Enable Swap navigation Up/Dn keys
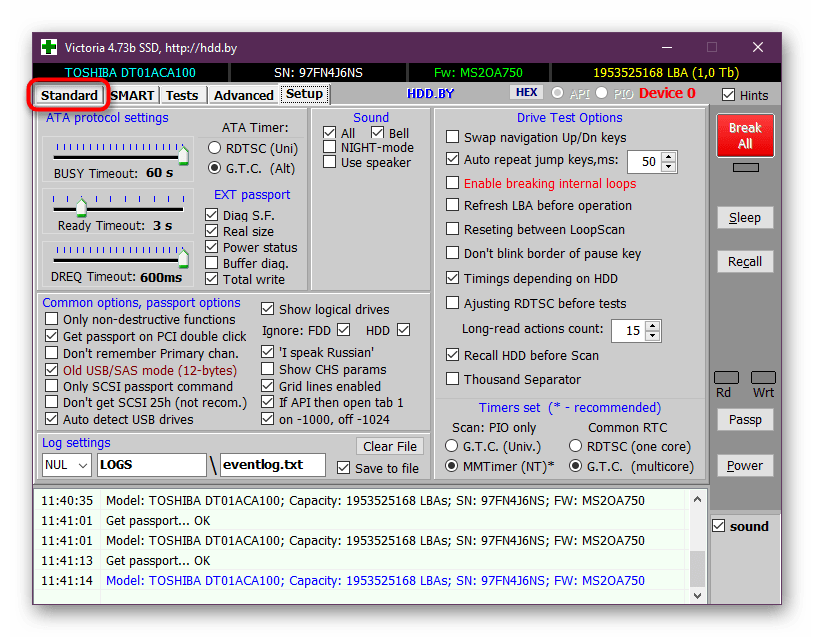The width and height of the screenshot is (814, 637). pos(453,137)
